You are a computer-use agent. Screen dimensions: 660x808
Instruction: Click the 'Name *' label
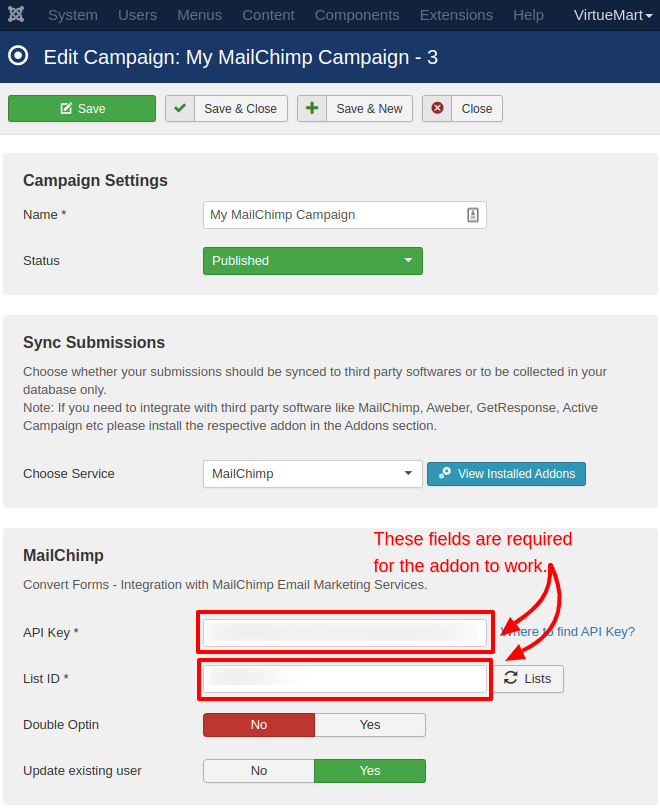[x=45, y=215]
